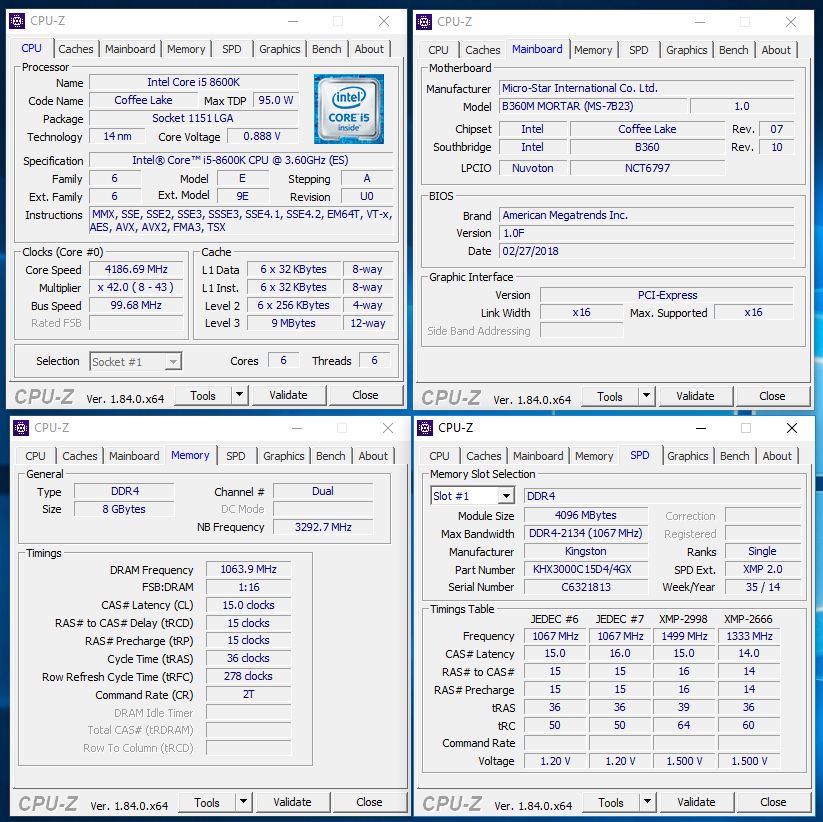Open About tab in CPU window

click(x=369, y=49)
